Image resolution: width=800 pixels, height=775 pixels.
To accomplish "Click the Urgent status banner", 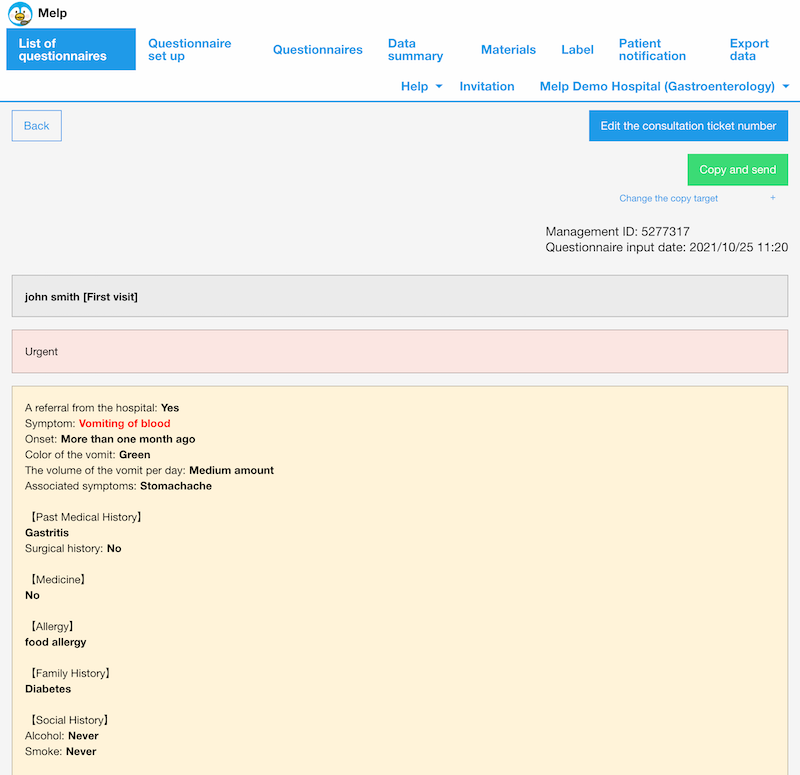I will point(400,352).
